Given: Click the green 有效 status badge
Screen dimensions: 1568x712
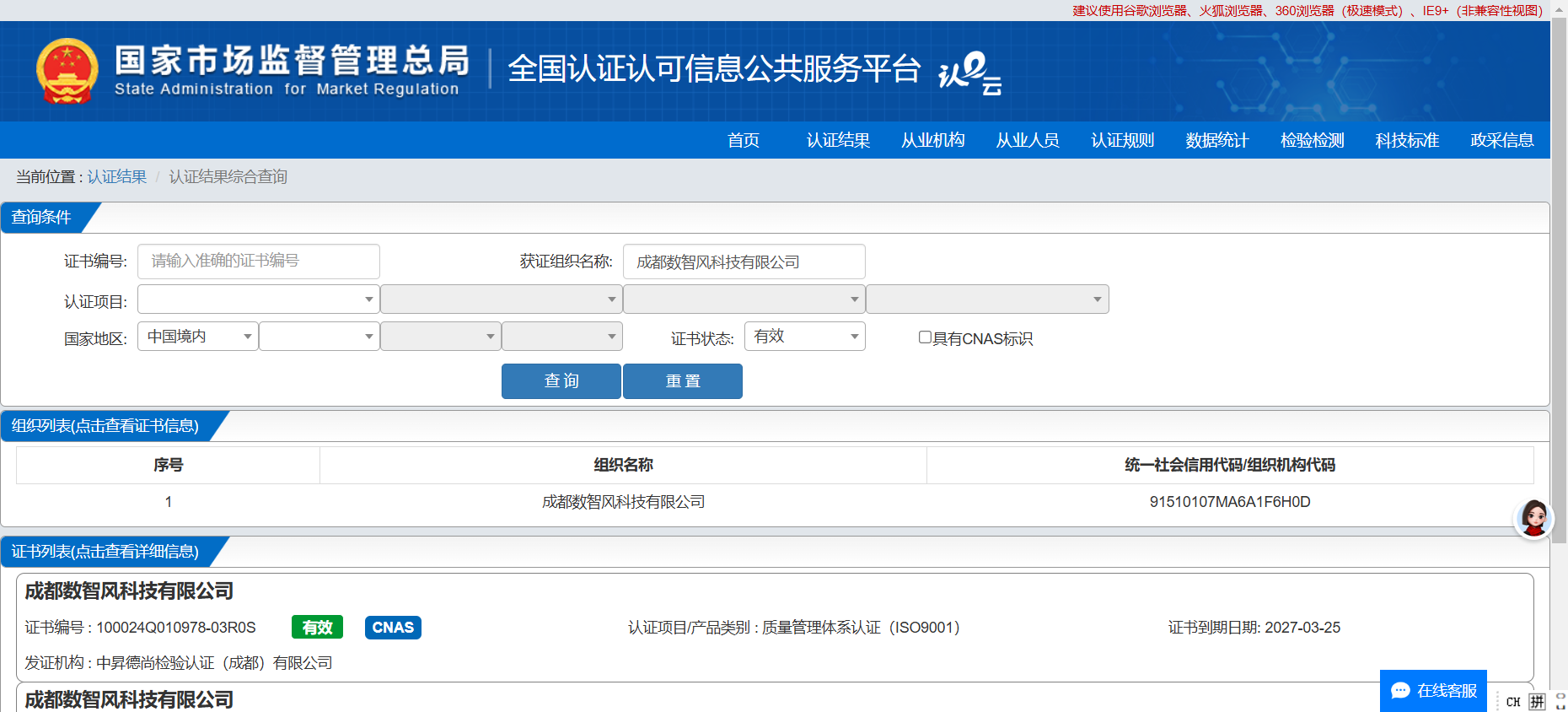Looking at the screenshot, I should pos(317,628).
